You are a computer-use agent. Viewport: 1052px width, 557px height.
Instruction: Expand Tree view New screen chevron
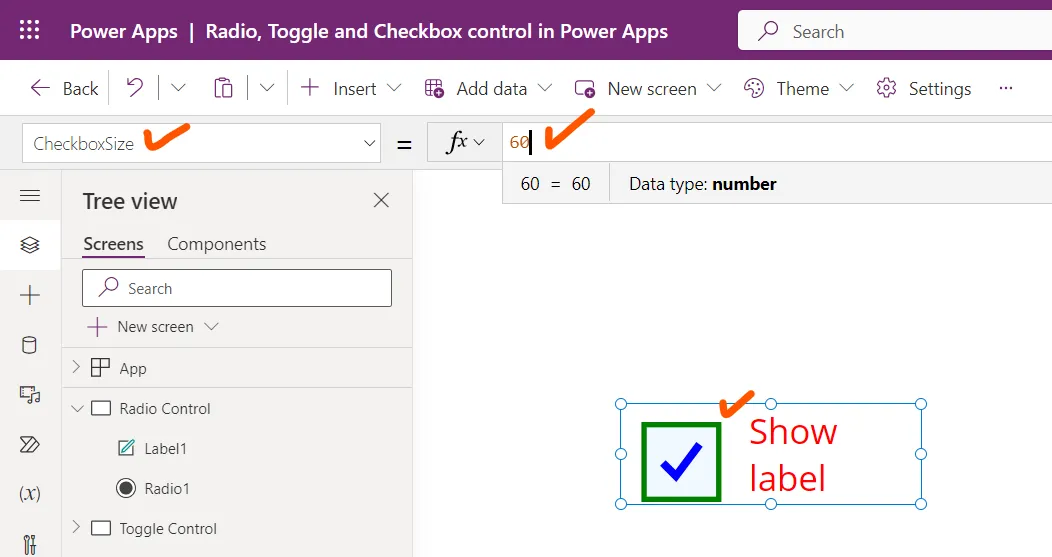click(x=211, y=326)
